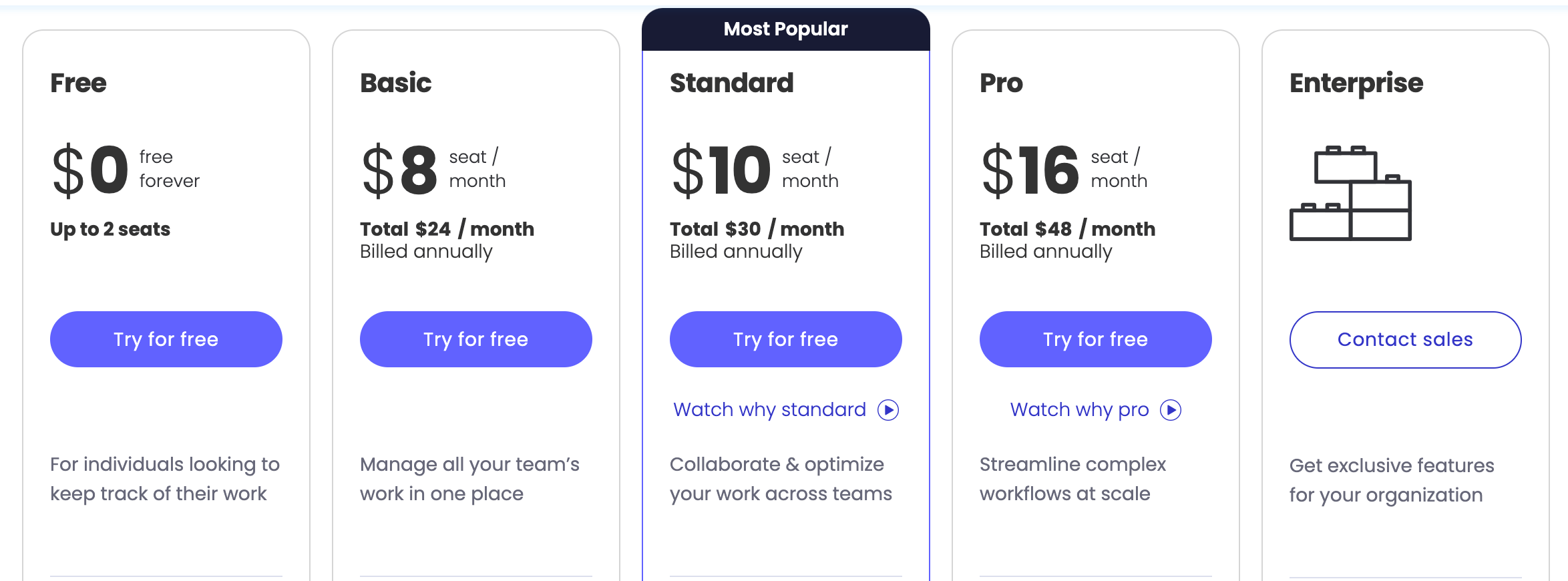The image size is (1568, 581).
Task: Click the Contact sales button
Action: [x=1406, y=339]
